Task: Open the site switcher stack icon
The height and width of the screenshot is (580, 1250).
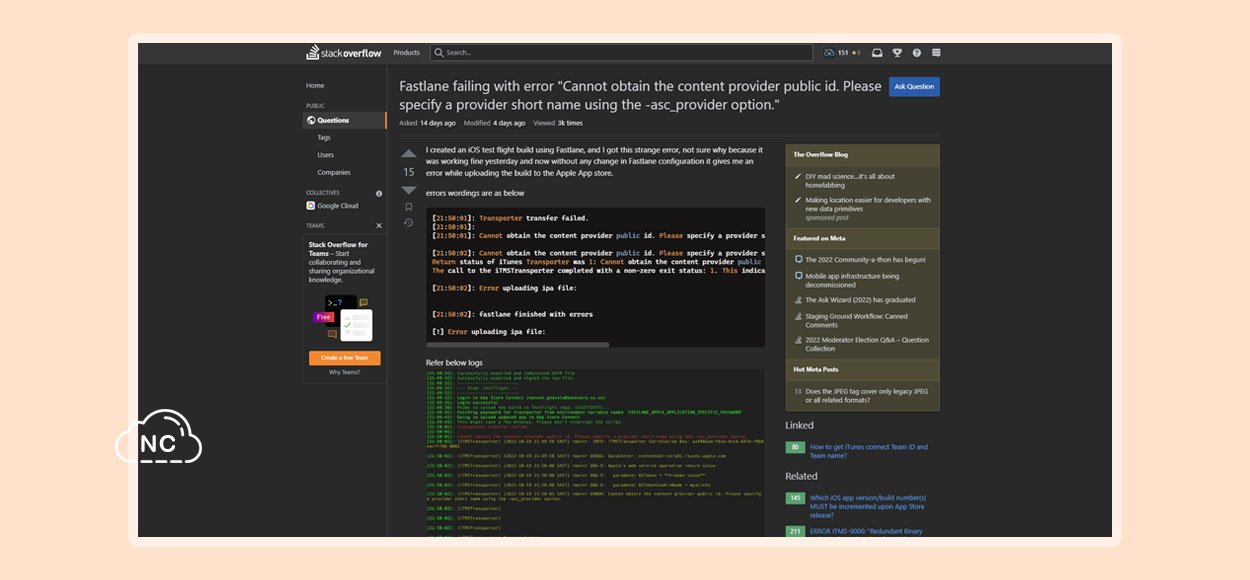Action: tap(936, 53)
